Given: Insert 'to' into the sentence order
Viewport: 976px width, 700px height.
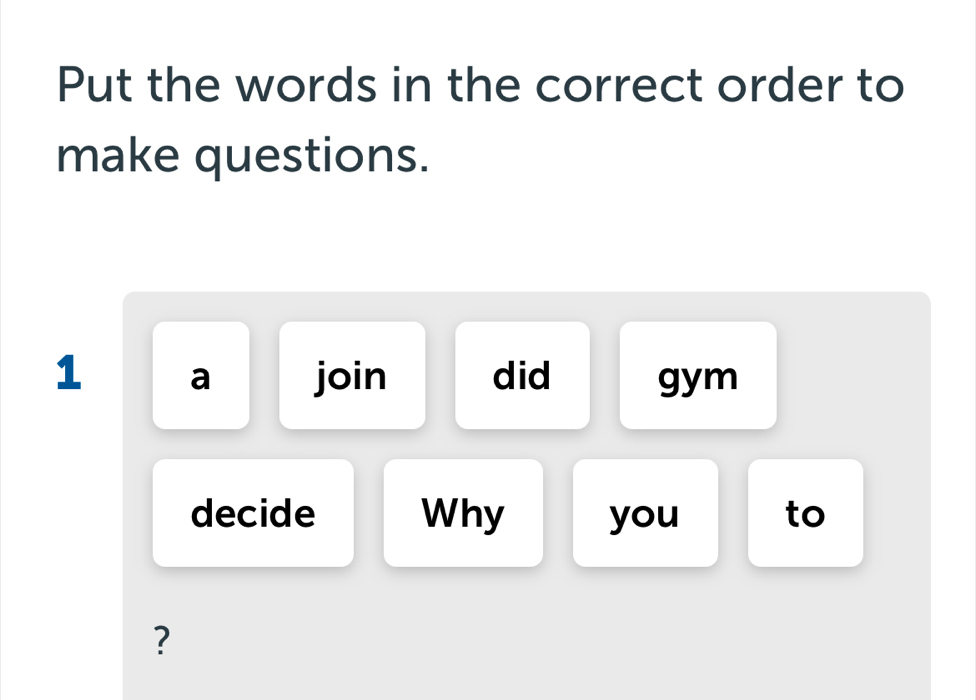Looking at the screenshot, I should (805, 513).
